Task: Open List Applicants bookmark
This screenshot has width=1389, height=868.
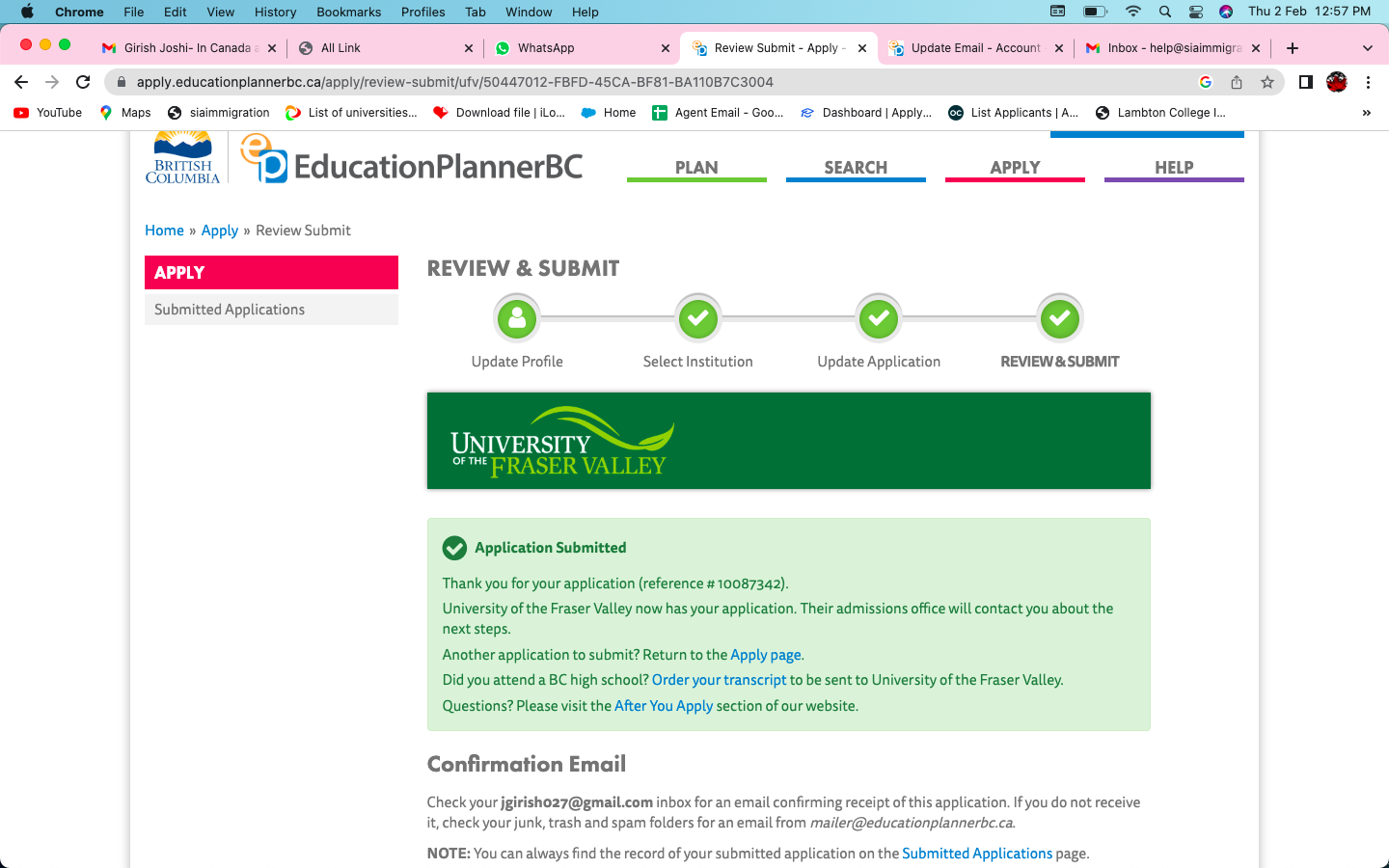Action: [1014, 113]
